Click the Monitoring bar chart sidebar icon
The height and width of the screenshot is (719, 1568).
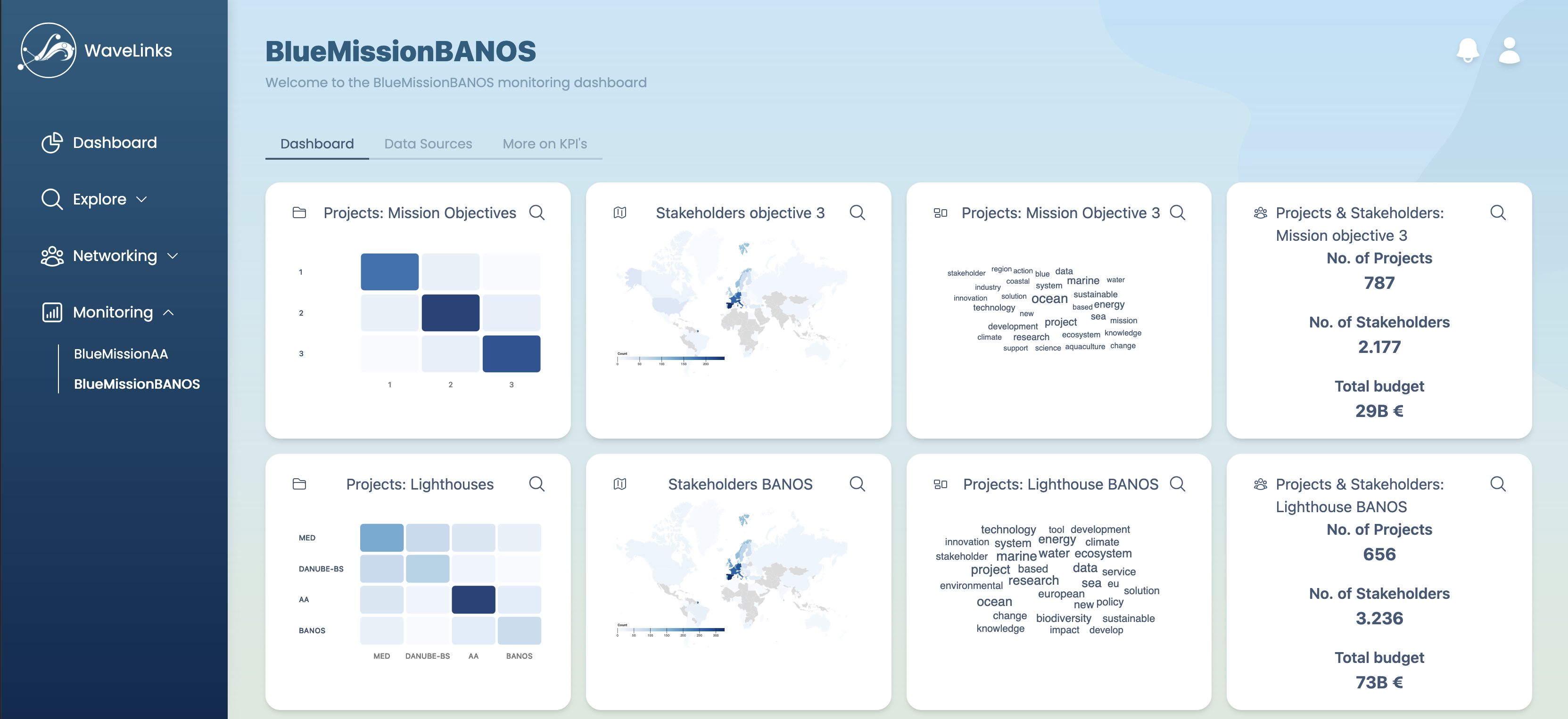pyautogui.click(x=52, y=313)
